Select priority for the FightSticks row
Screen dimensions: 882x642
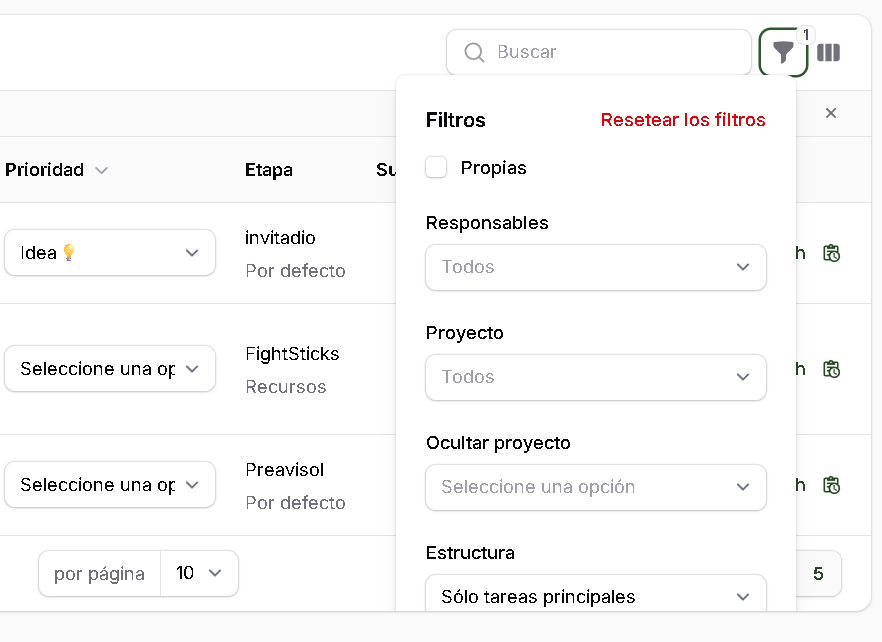(110, 369)
